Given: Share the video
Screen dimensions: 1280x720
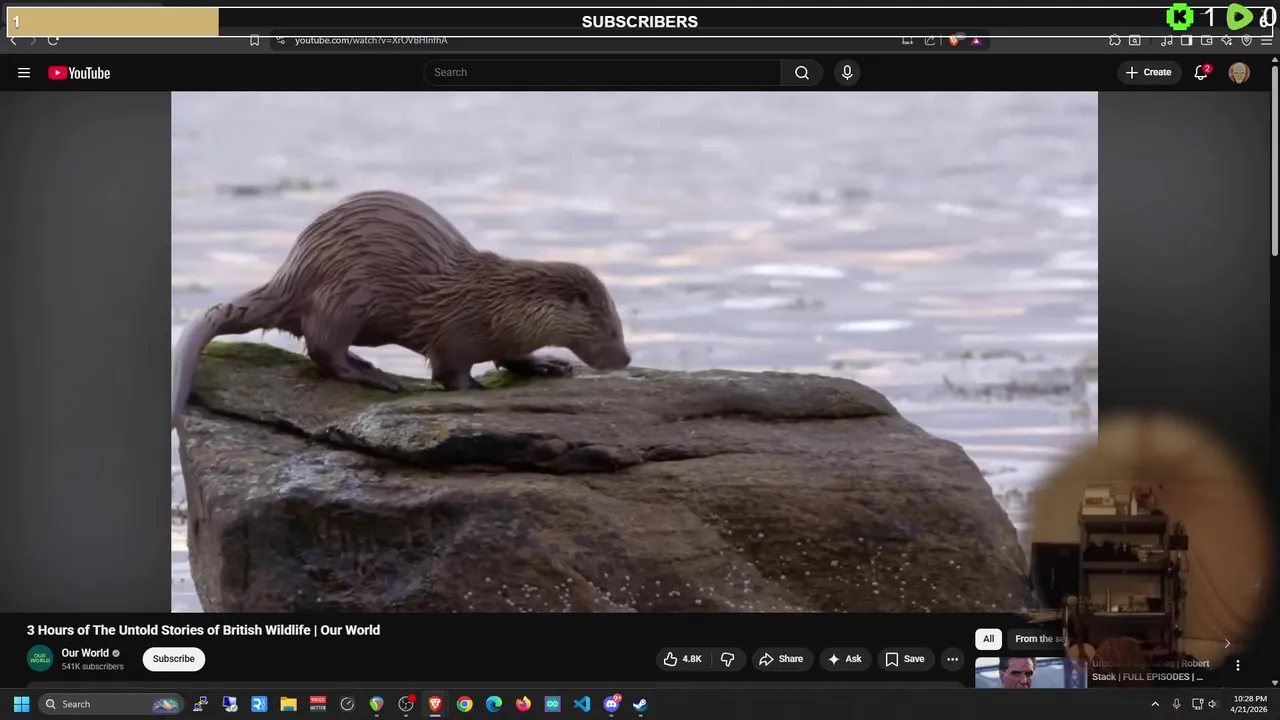Looking at the screenshot, I should [780, 659].
